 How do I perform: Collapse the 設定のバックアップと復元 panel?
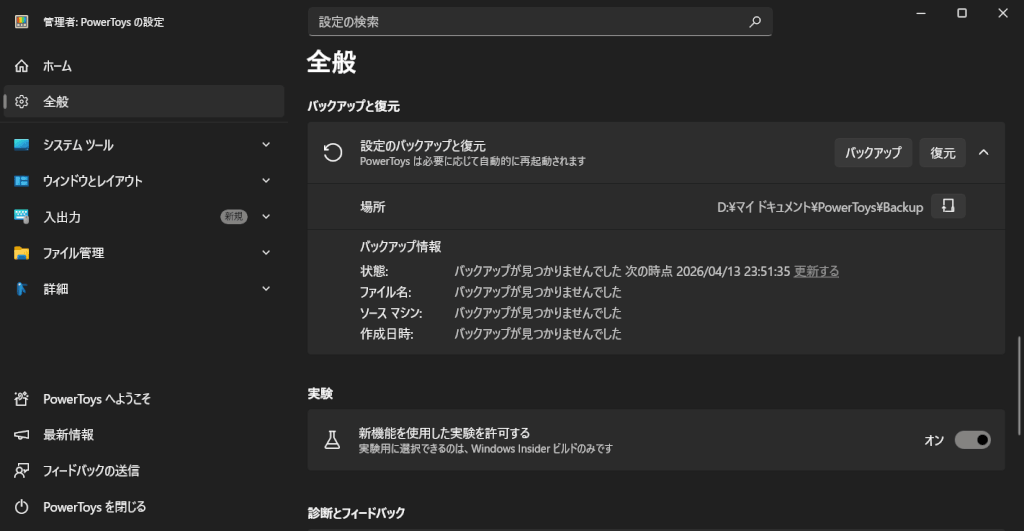tap(983, 153)
